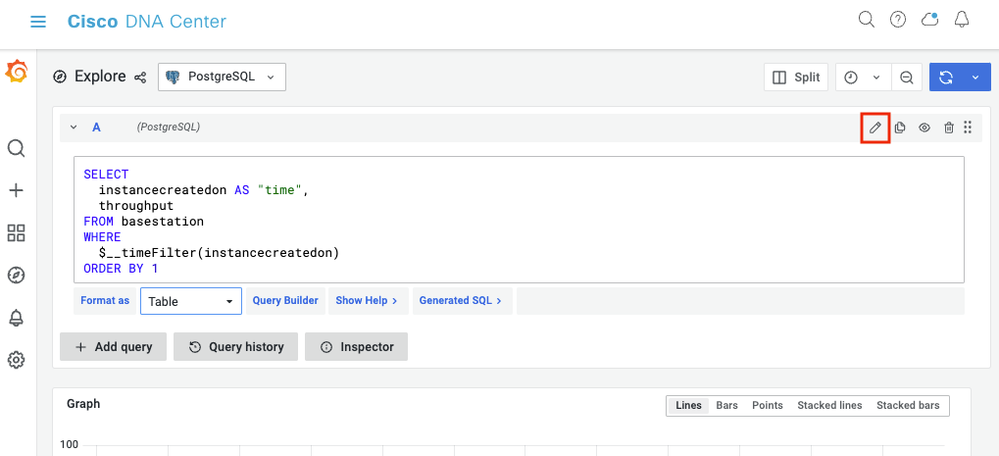The height and width of the screenshot is (456, 999).
Task: Open the PostgreSQL data source dropdown
Action: click(222, 77)
